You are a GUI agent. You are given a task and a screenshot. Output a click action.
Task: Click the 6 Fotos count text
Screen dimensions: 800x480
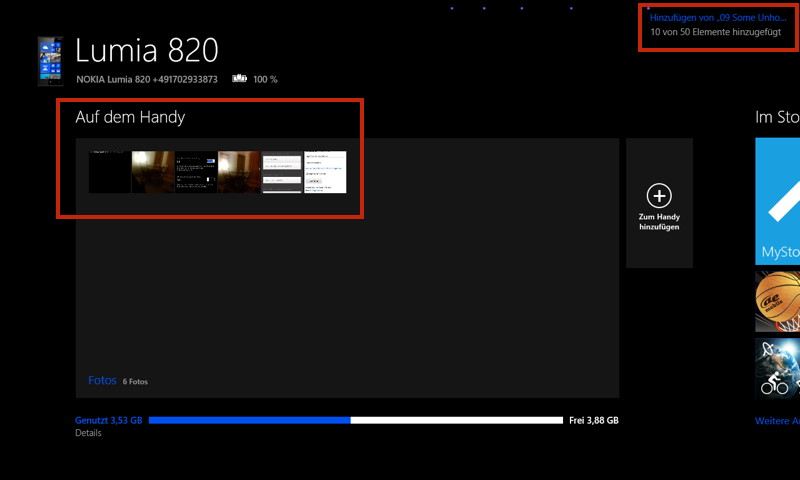135,382
